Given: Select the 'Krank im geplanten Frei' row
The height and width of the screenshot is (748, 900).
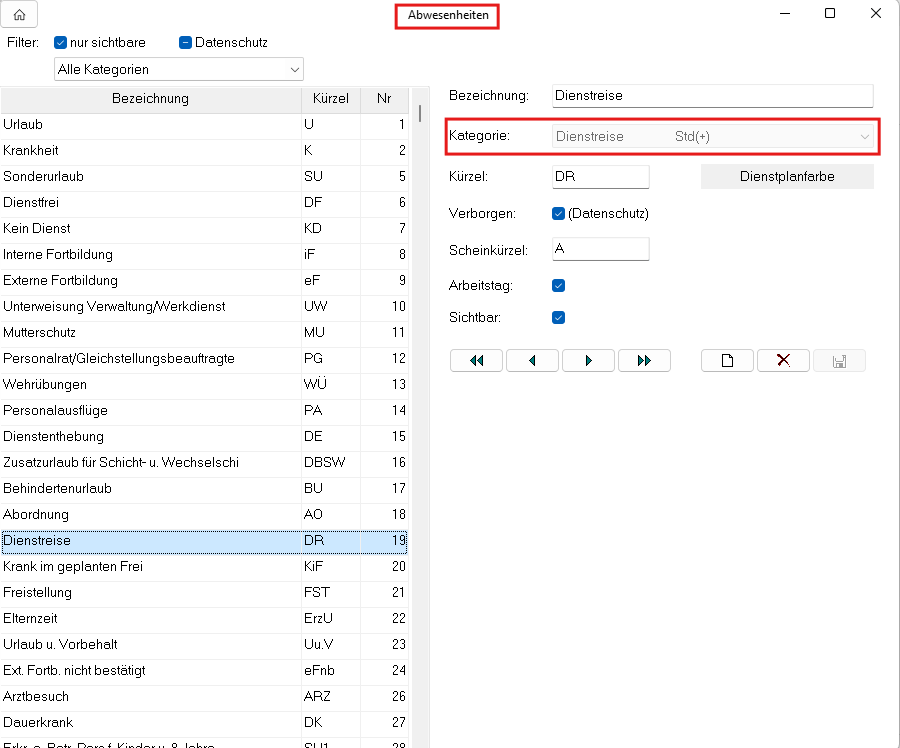Looking at the screenshot, I should point(204,567).
